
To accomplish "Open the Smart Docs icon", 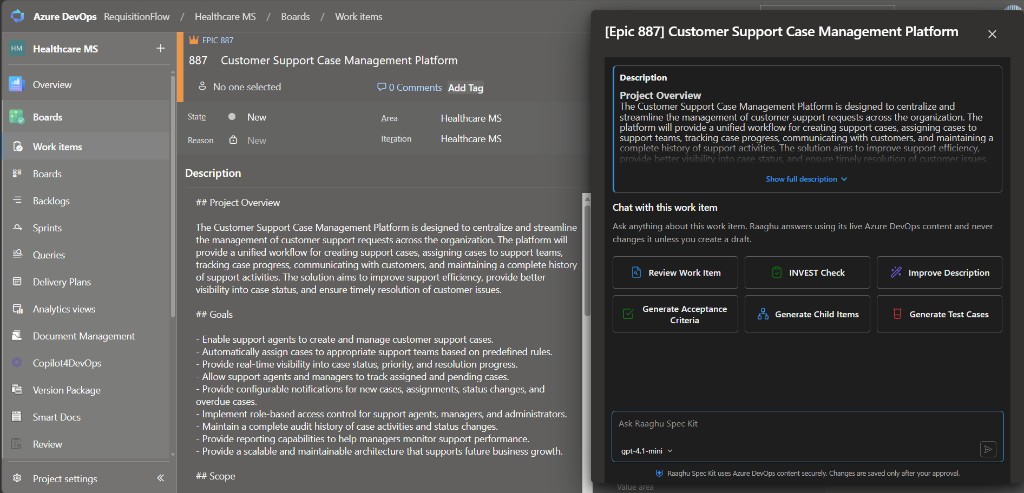I will (x=18, y=417).
